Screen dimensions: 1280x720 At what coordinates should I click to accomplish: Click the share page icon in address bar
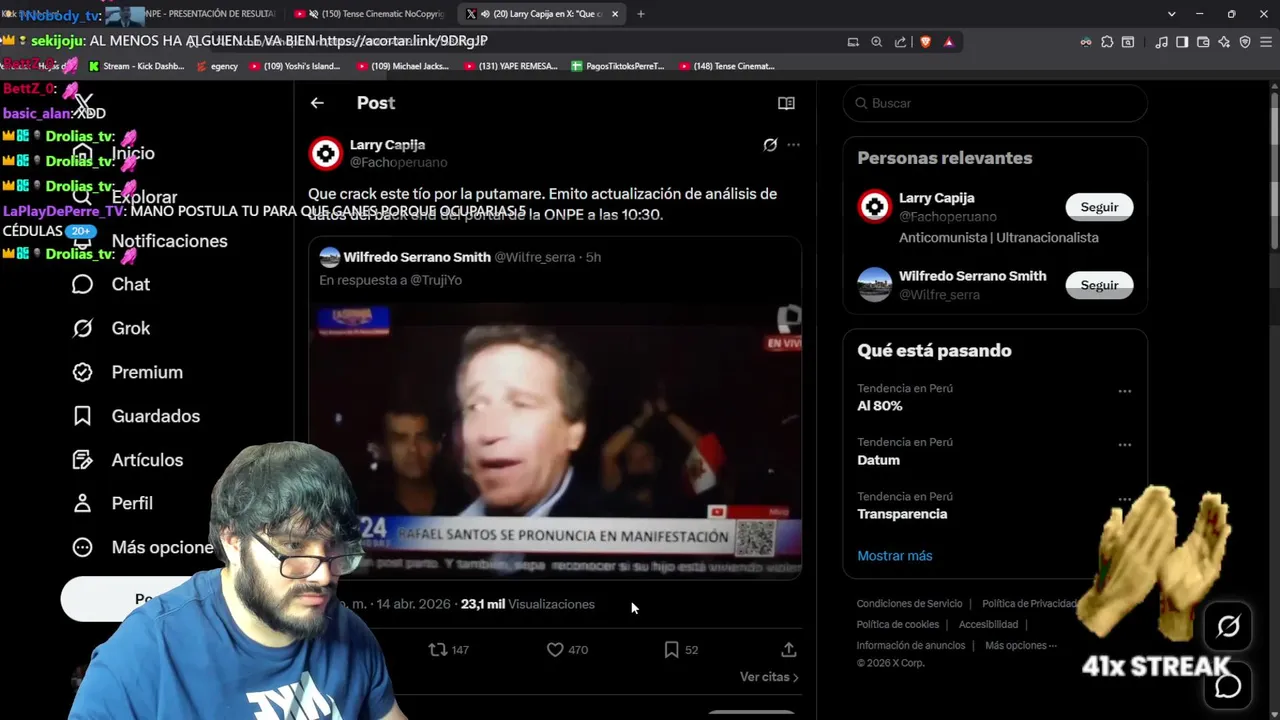pos(900,42)
